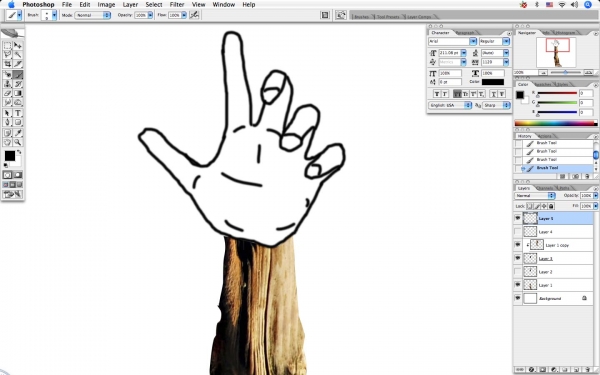
Task: Select the Type tool
Action: pyautogui.click(x=18, y=113)
